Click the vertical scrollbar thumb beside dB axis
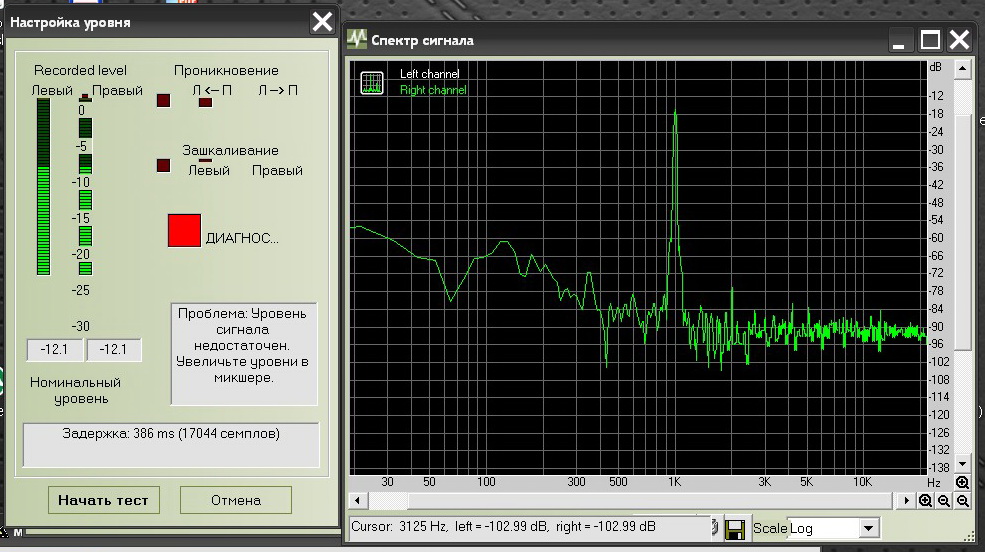Screen dimensions: 985x552 click(x=962, y=232)
